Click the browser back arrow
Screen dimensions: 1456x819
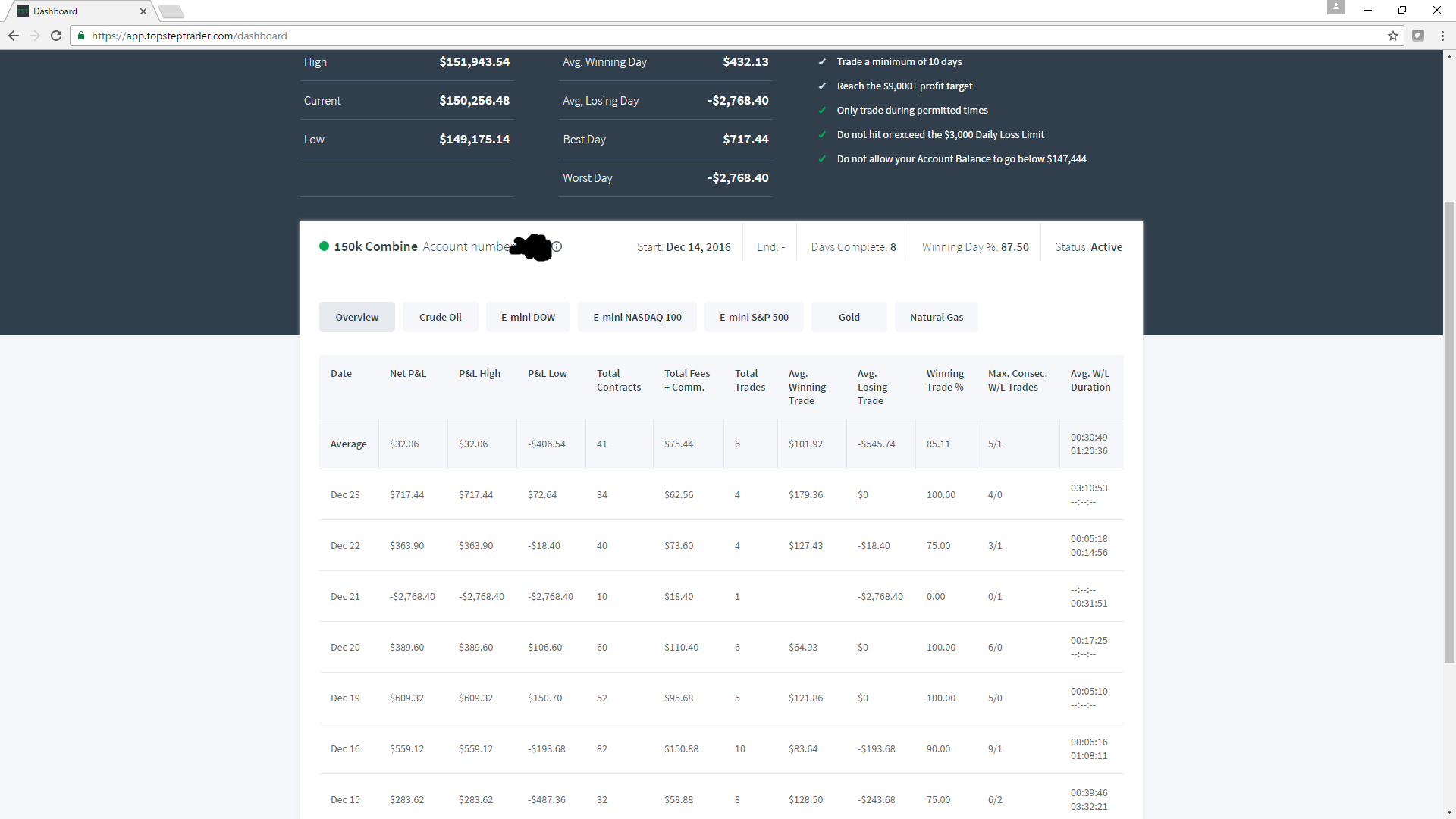click(x=14, y=36)
